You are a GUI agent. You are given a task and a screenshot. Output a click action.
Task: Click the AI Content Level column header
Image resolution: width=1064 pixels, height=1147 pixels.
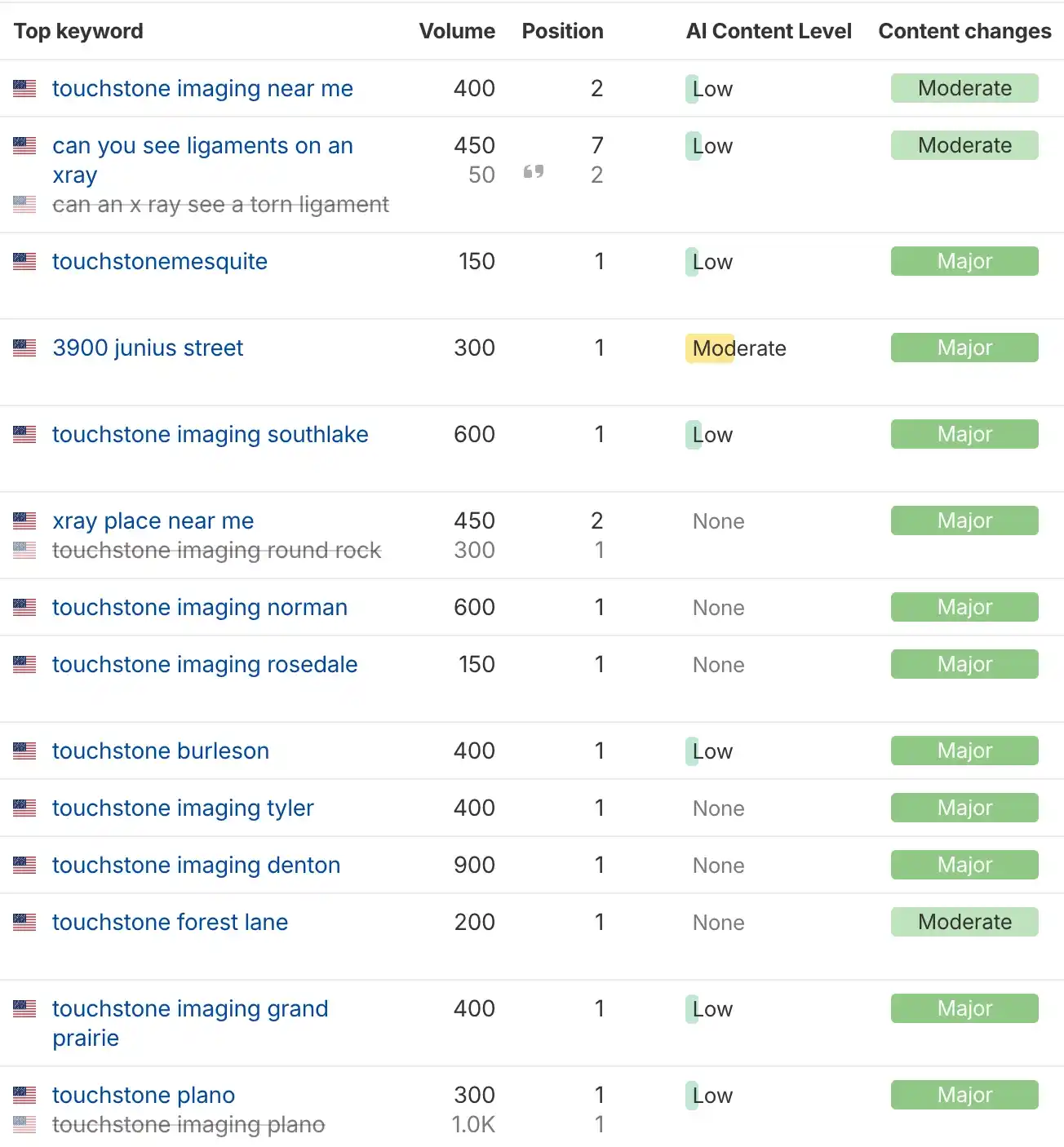click(x=768, y=31)
